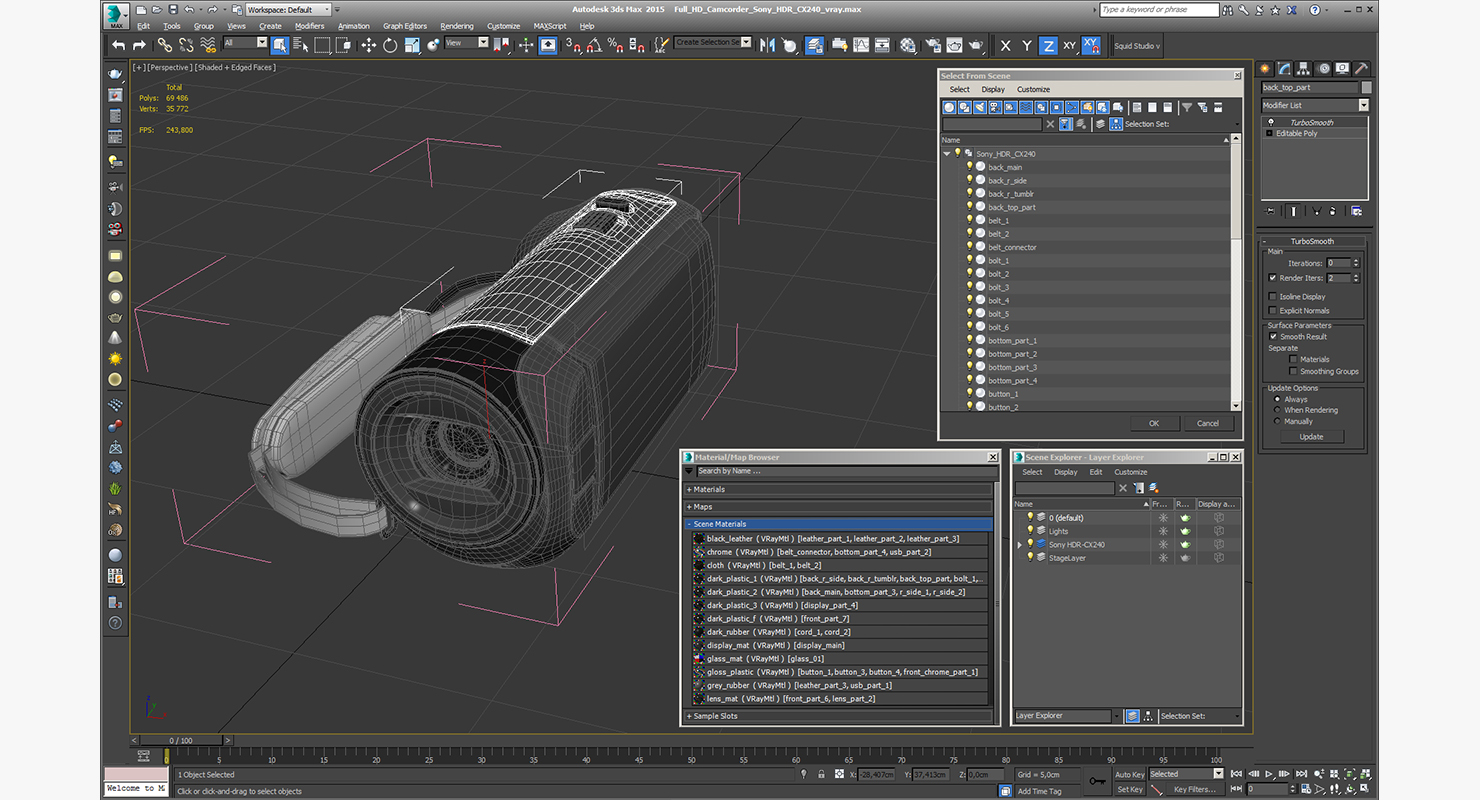Toggle Isoline Display checkbox
Image resolution: width=1480 pixels, height=800 pixels.
click(1272, 297)
